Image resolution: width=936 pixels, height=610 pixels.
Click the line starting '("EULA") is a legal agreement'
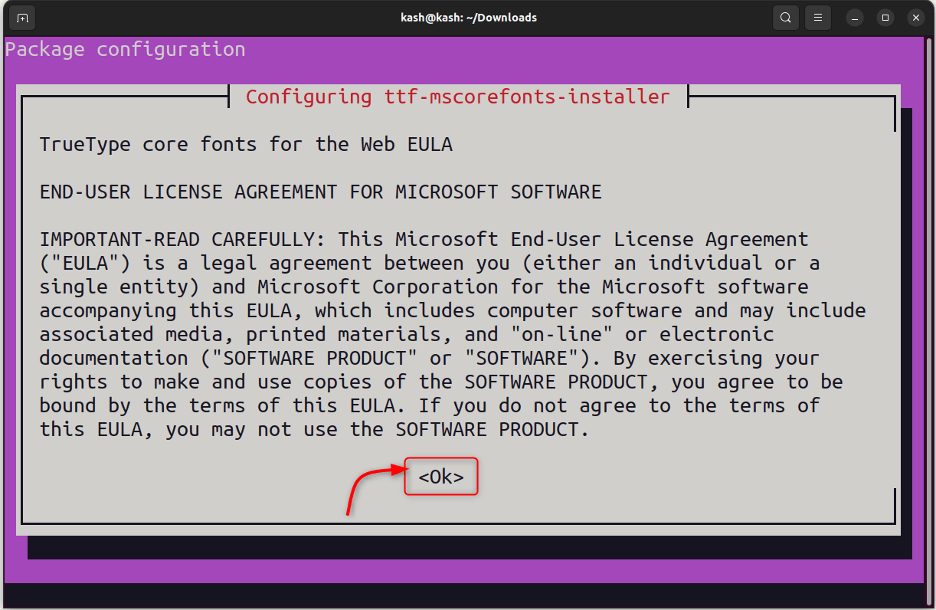coord(430,263)
